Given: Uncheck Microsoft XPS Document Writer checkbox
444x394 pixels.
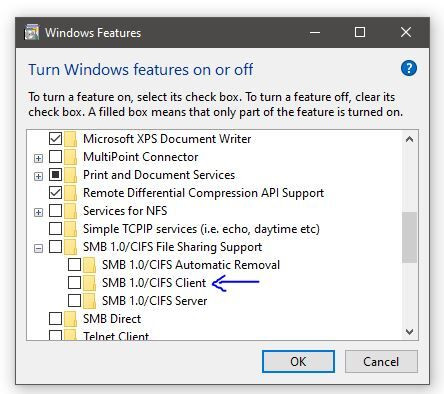Looking at the screenshot, I should click(x=55, y=138).
